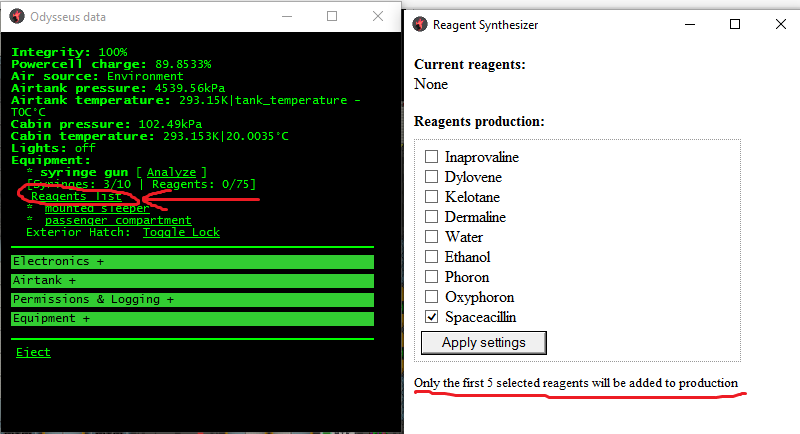Expand the Permissions & Logging section

coord(192,299)
